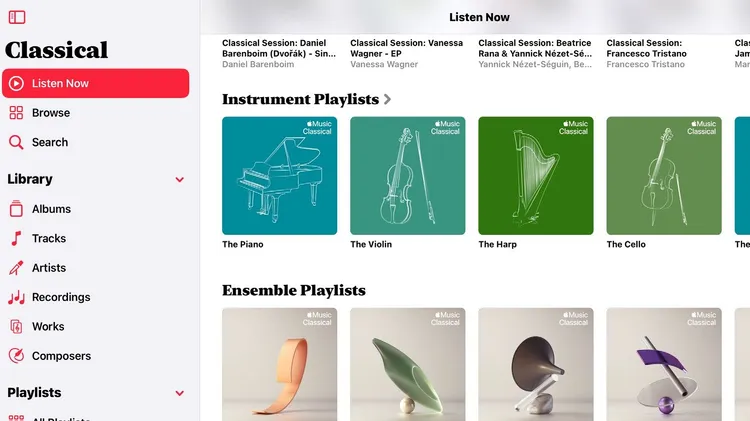Open The Harp playlist cover
The width and height of the screenshot is (750, 421).
536,176
